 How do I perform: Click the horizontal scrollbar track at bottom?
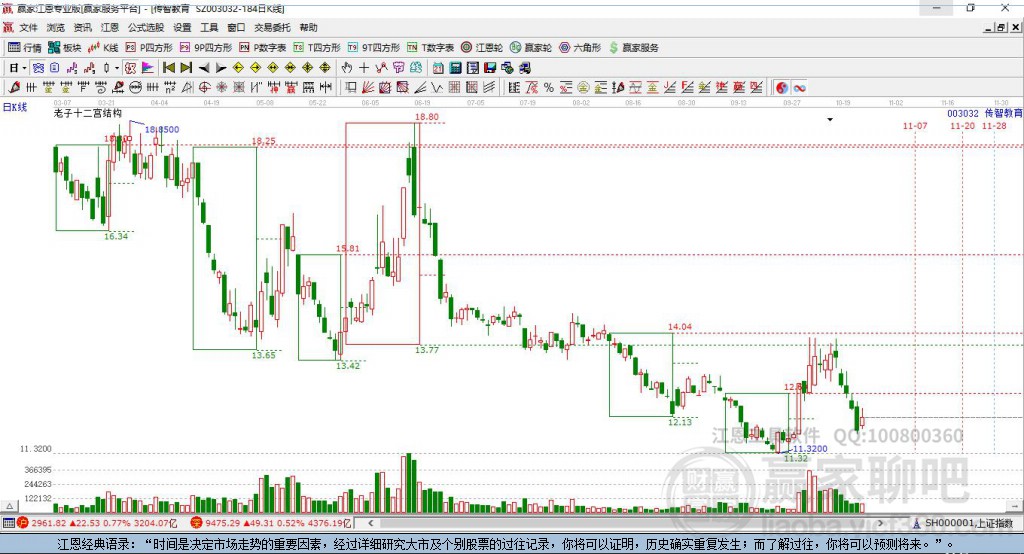625,523
